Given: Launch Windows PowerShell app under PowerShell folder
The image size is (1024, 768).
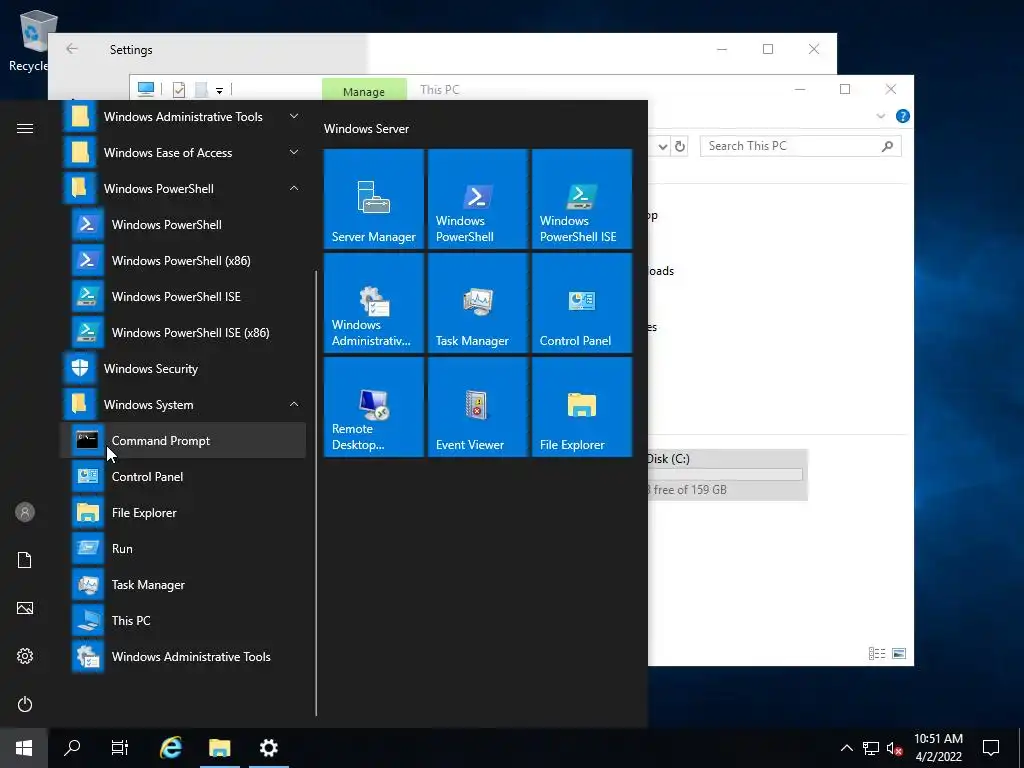Looking at the screenshot, I should [x=183, y=225].
